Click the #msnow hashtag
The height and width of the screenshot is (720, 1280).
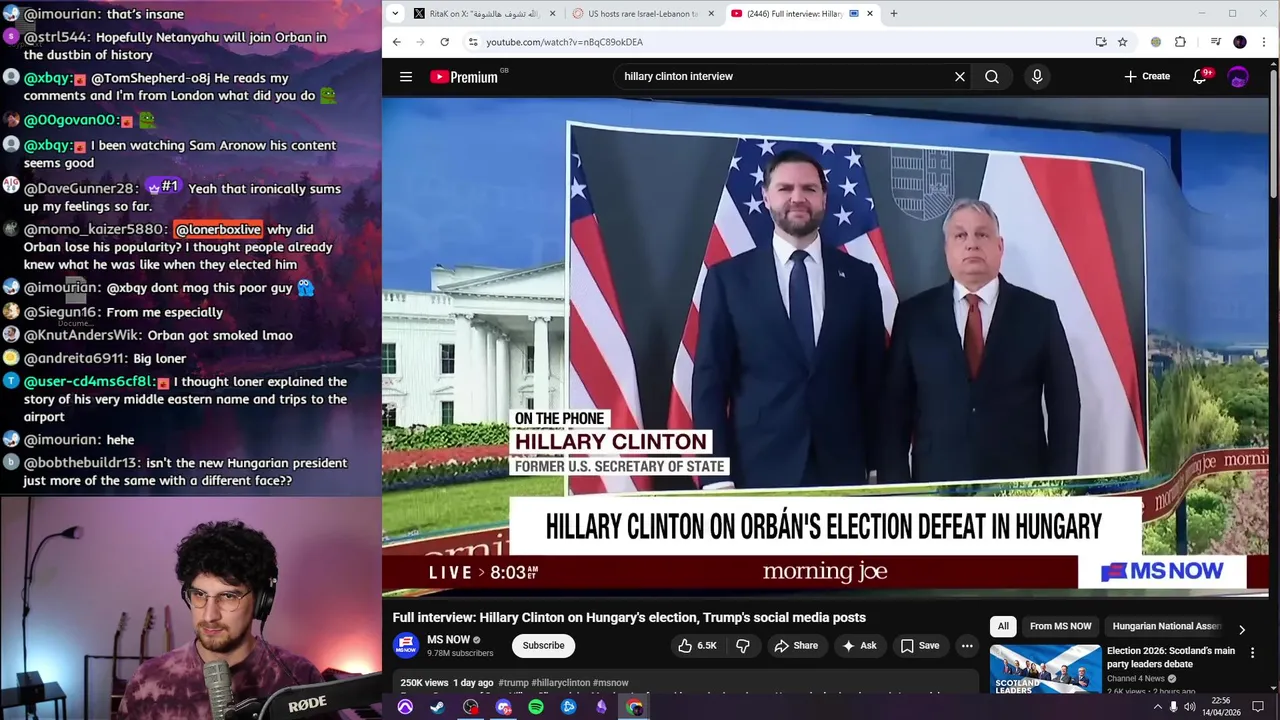click(611, 683)
